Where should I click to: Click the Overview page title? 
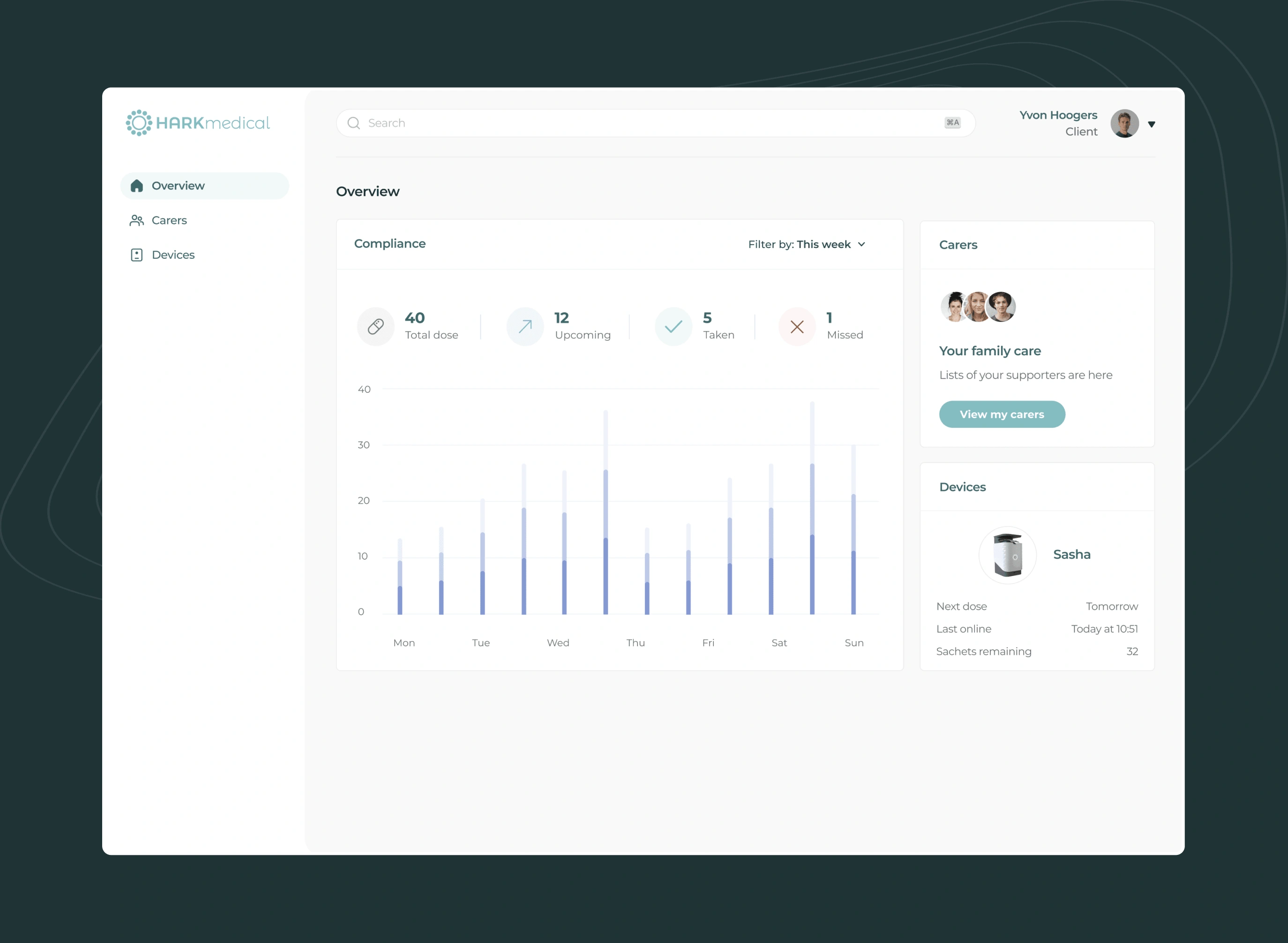pos(367,192)
